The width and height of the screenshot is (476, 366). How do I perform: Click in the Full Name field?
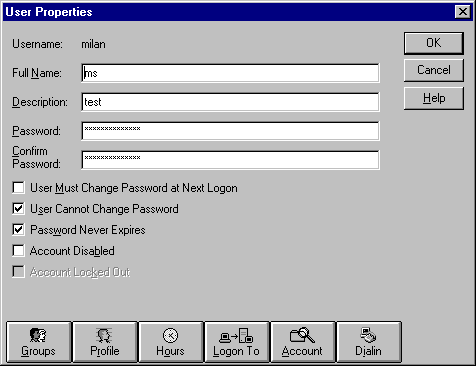tap(230, 73)
